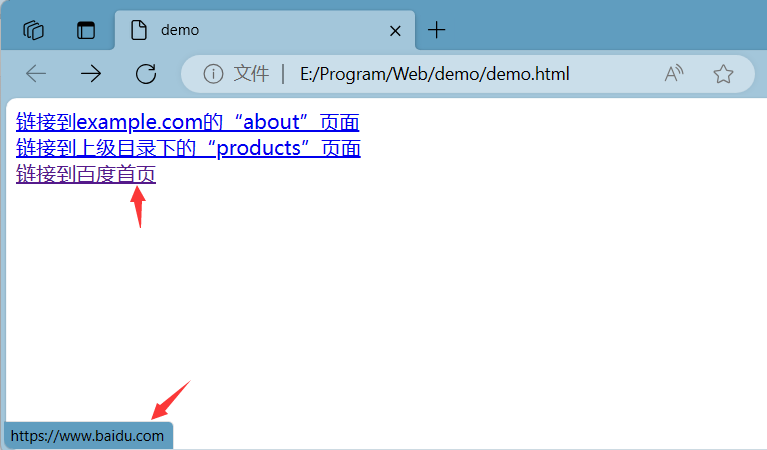Viewport: 767px width, 450px height.
Task: Open the tab actions menu icon
Action: click(86, 30)
